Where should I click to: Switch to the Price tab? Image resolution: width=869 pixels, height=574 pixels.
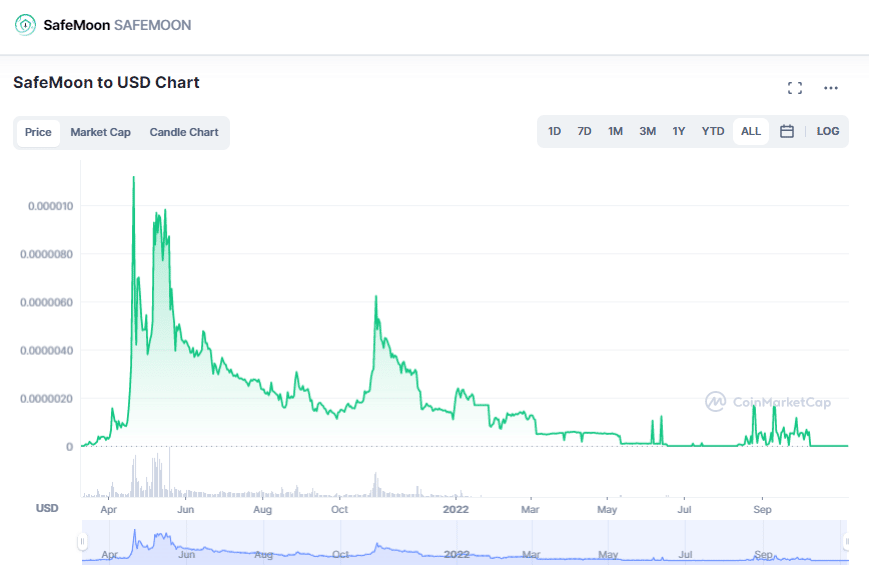click(38, 132)
